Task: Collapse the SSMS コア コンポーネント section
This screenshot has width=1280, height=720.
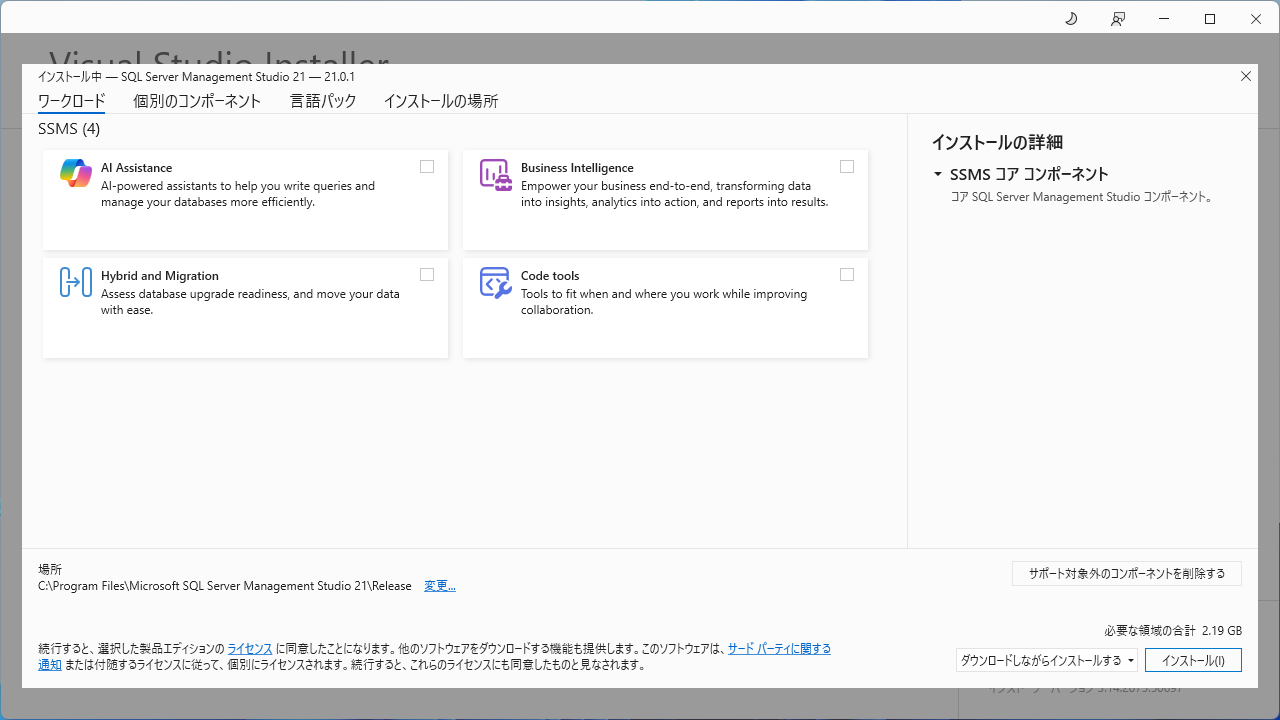Action: point(938,174)
